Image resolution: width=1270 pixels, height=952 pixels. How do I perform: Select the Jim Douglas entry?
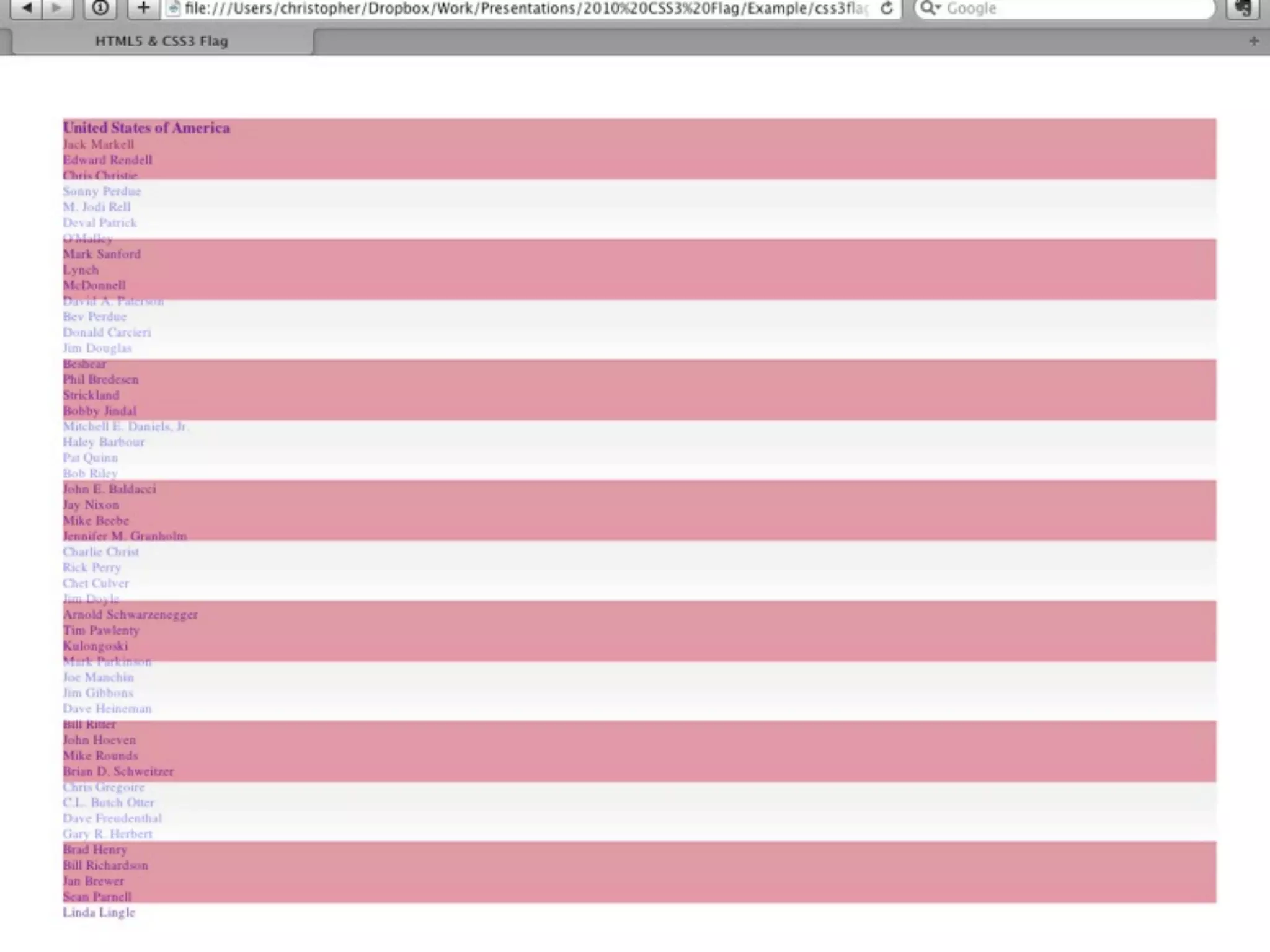point(97,348)
